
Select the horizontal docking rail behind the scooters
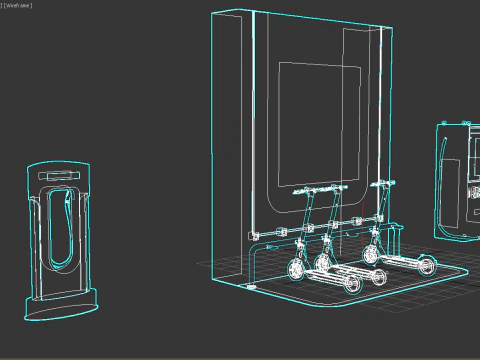tap(317, 227)
